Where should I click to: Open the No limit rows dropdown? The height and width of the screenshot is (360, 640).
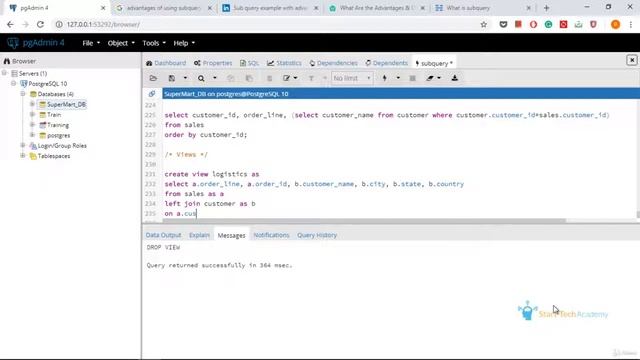pyautogui.click(x=352, y=78)
